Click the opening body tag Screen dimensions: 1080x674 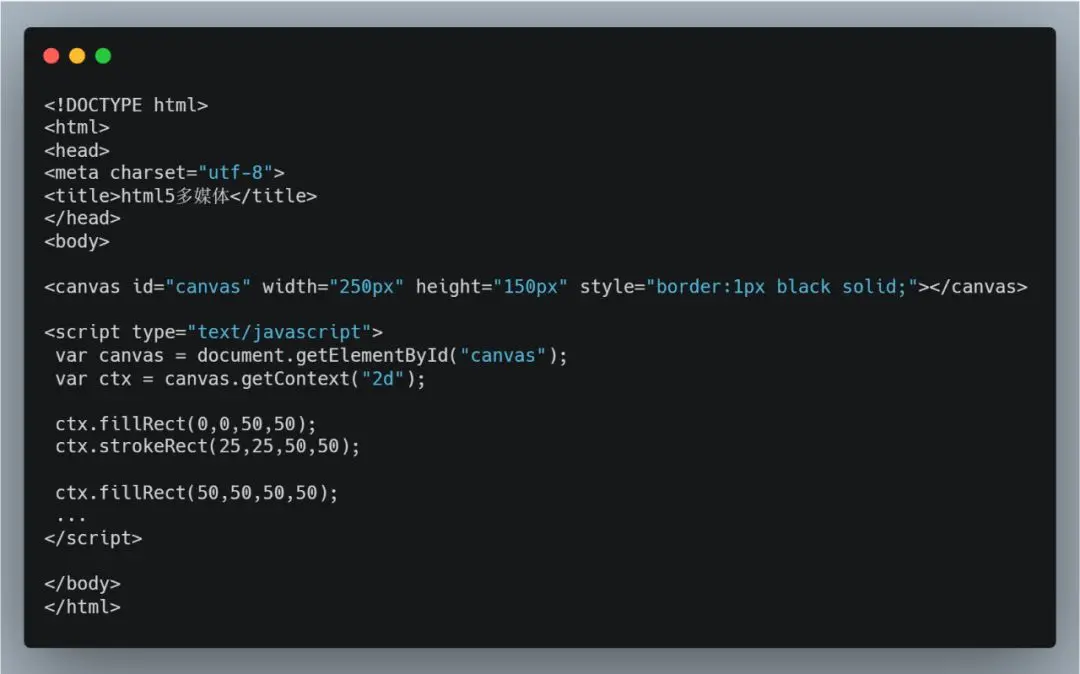76,242
